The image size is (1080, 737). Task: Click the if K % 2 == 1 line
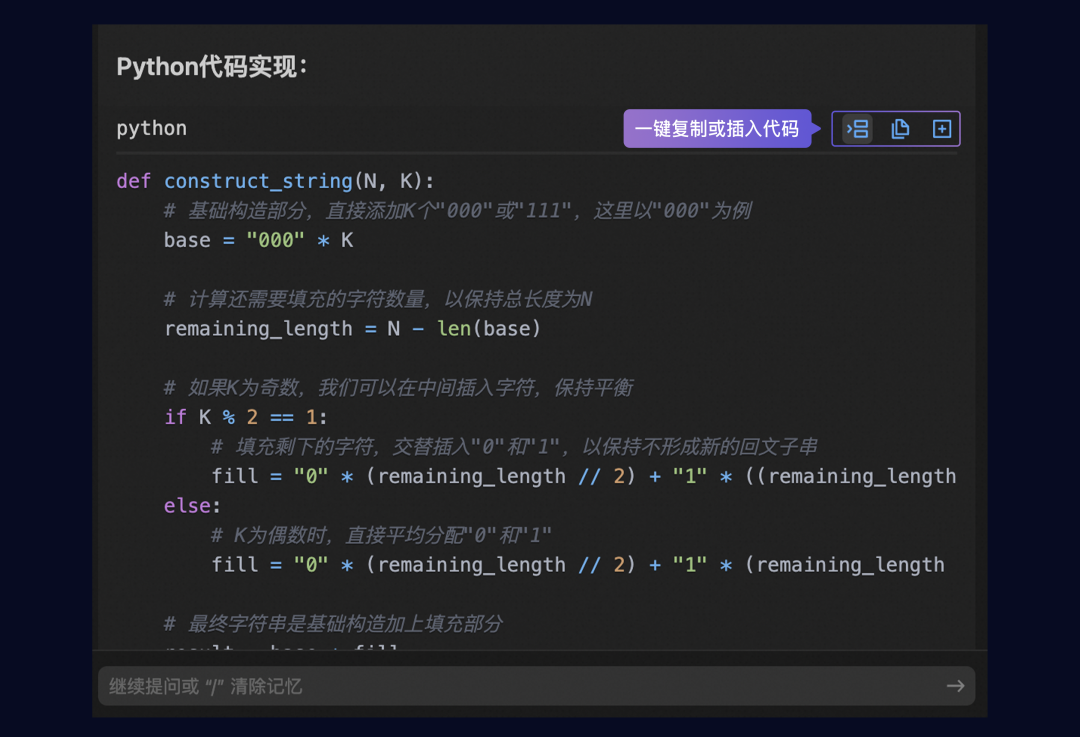tap(246, 417)
